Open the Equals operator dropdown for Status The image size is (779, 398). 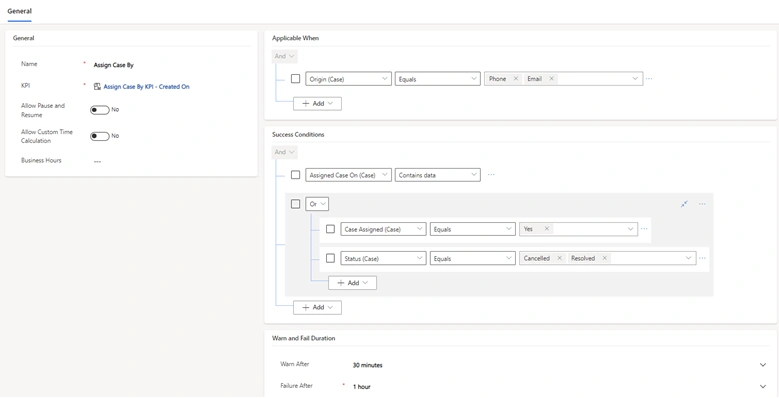click(472, 258)
